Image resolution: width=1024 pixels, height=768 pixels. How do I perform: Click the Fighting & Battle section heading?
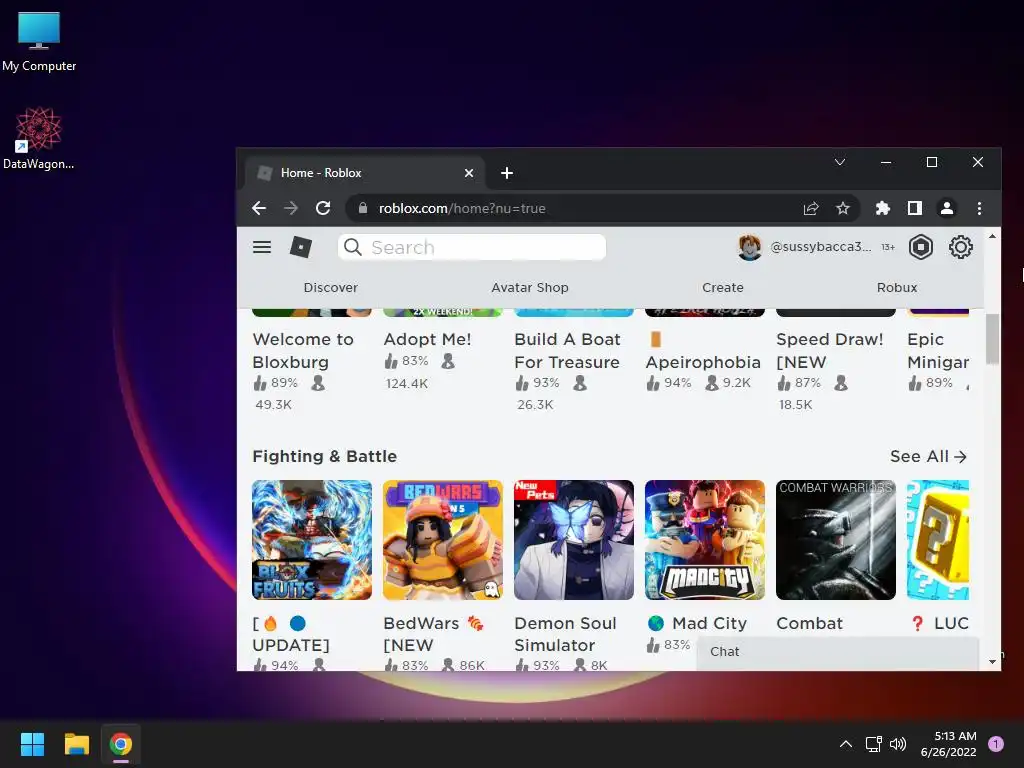click(325, 456)
